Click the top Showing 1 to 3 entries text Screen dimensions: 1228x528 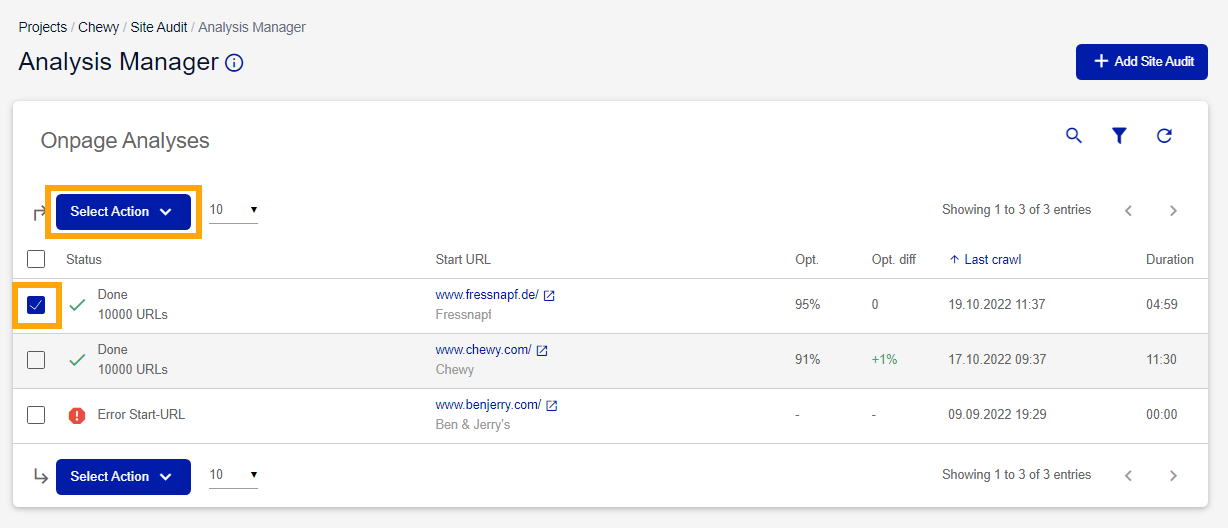(x=1016, y=210)
